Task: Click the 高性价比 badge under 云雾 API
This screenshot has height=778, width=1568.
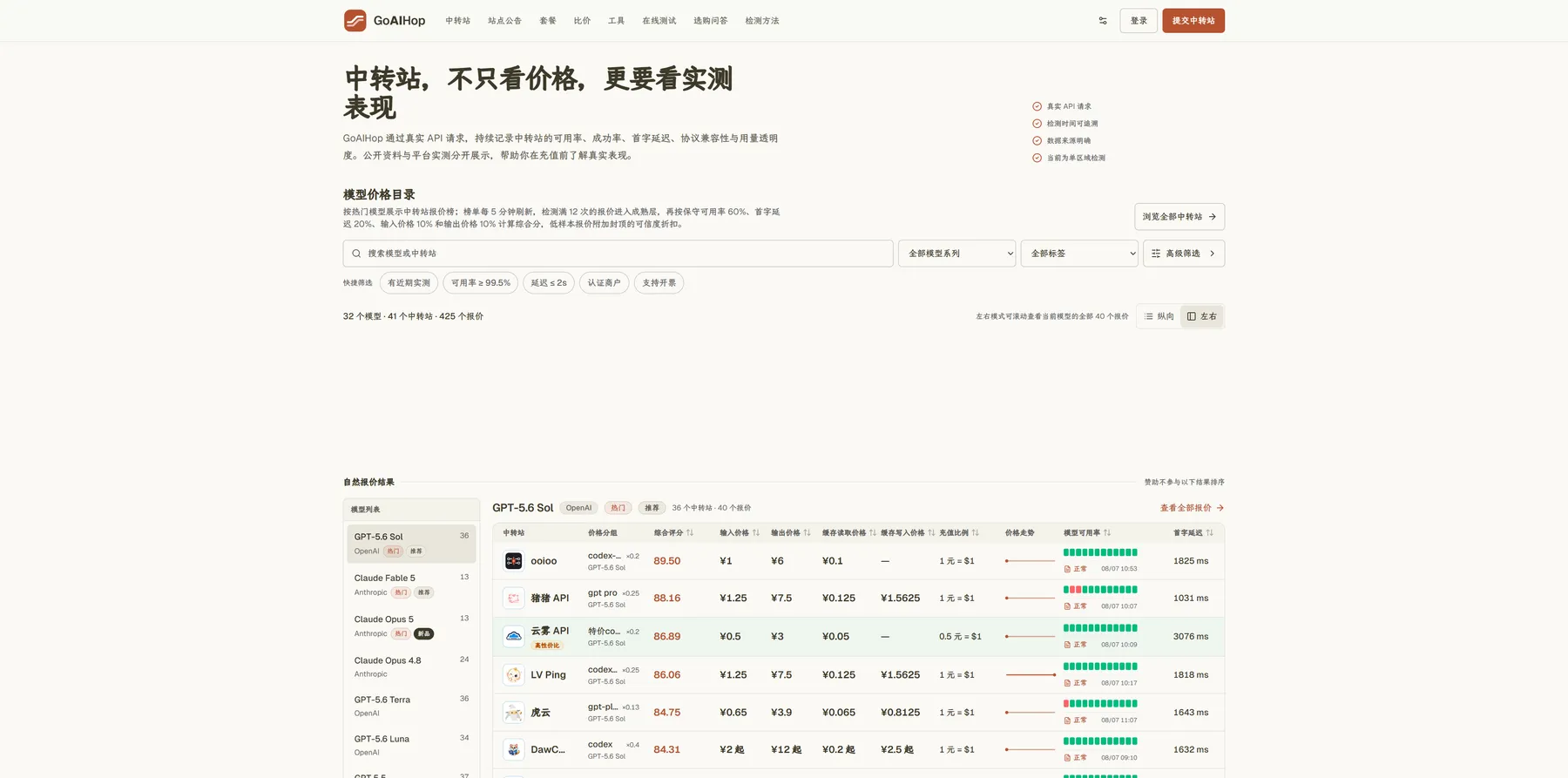Action: (547, 646)
